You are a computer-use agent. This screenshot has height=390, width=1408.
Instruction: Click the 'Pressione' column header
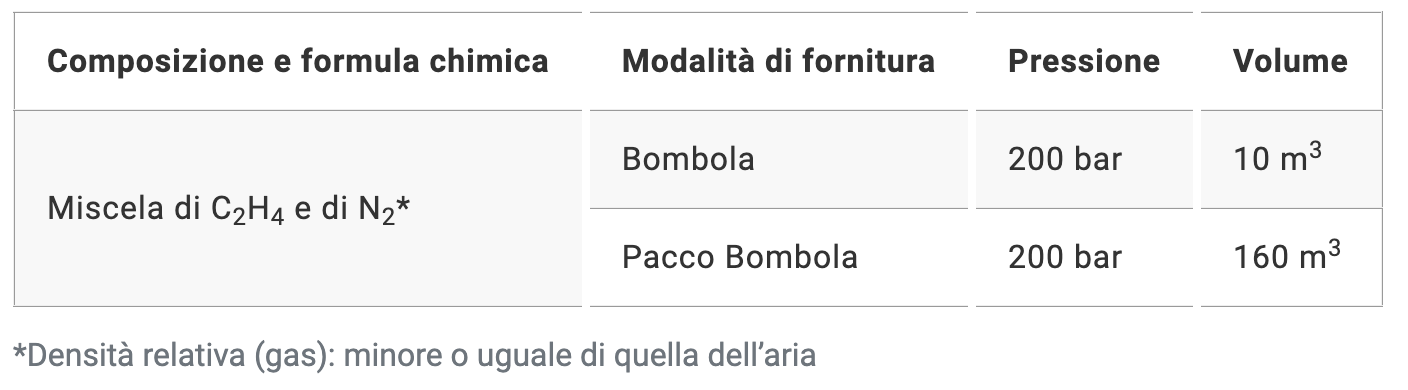click(x=1084, y=61)
